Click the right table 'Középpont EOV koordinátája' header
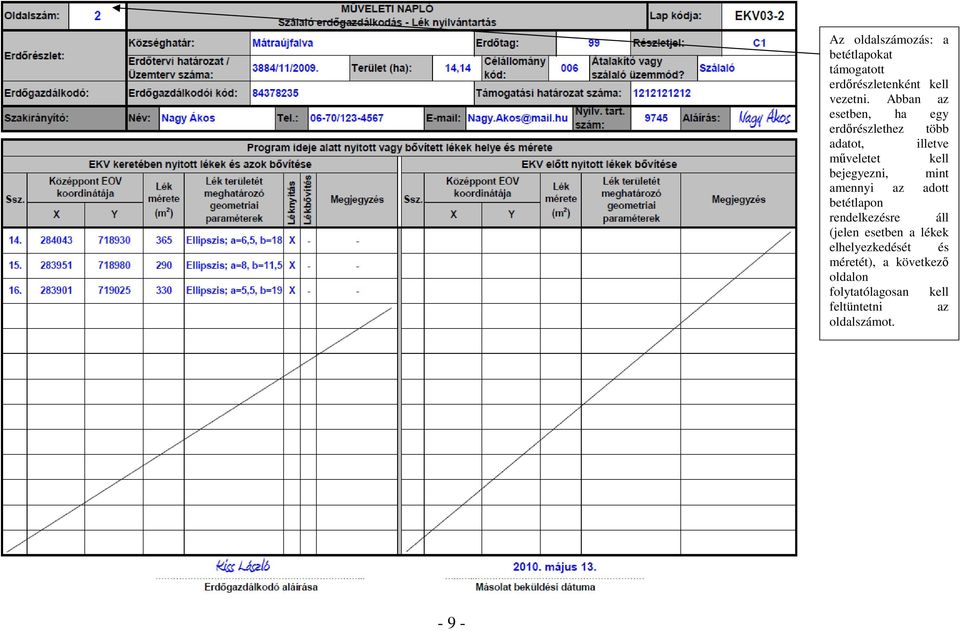 click(x=482, y=187)
